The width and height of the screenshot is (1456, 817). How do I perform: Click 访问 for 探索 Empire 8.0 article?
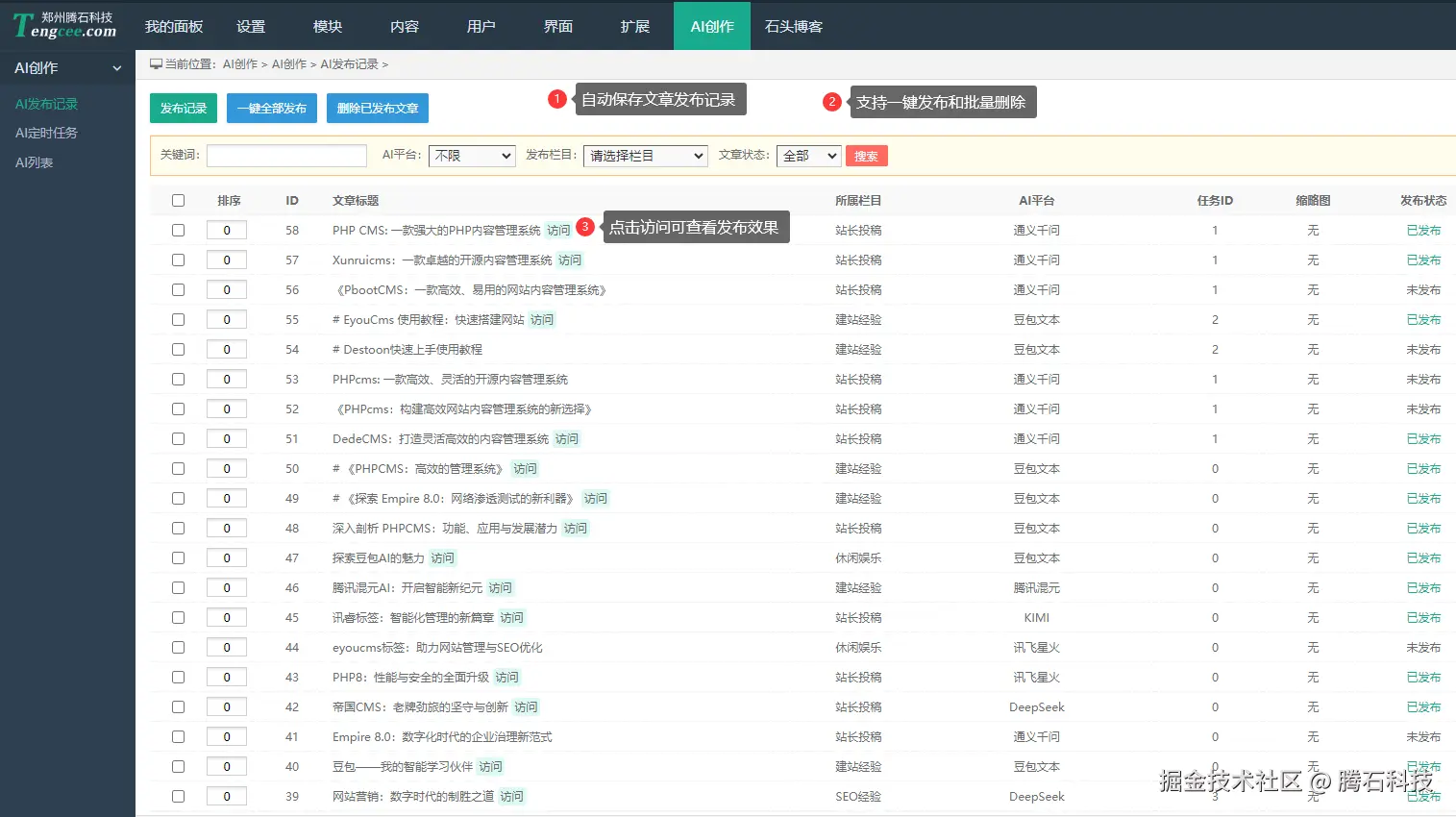[596, 499]
